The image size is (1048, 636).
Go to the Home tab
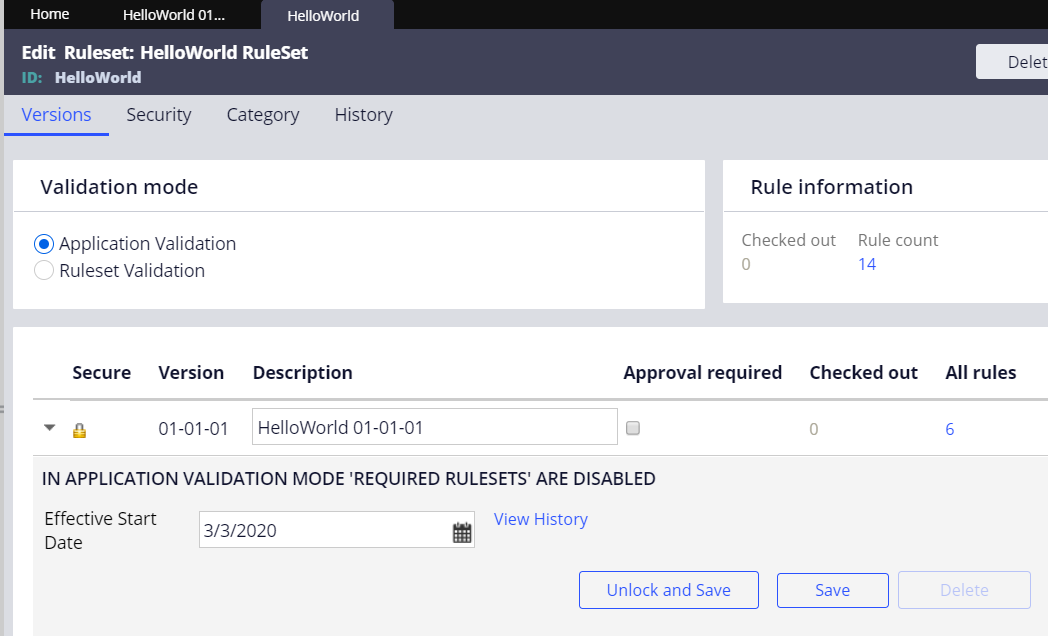49,14
